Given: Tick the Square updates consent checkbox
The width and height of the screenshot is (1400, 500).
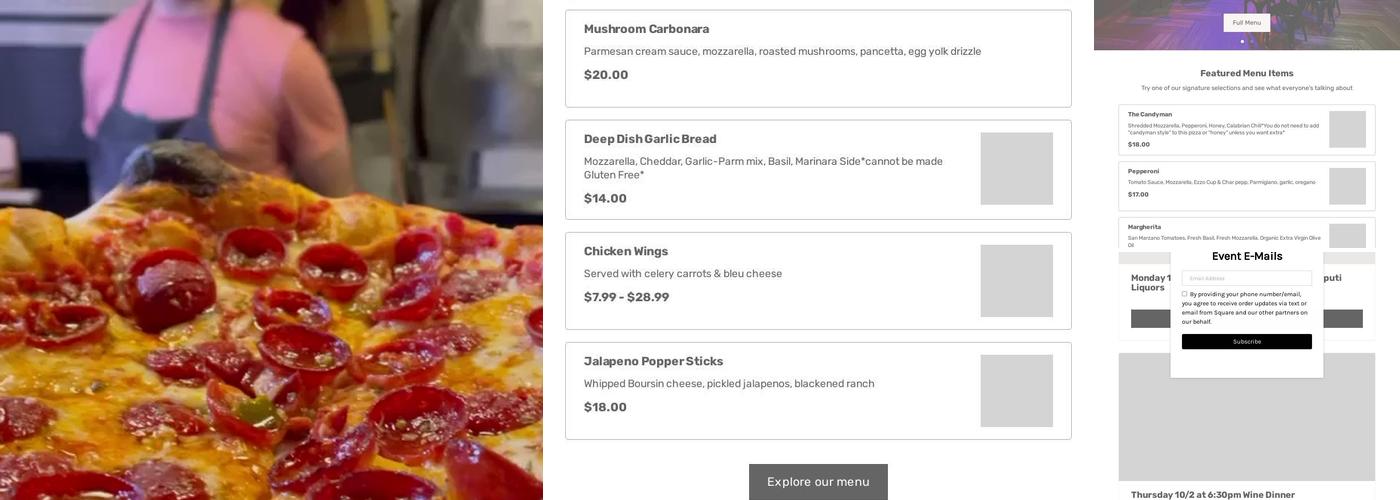Looking at the screenshot, I should (x=1185, y=294).
